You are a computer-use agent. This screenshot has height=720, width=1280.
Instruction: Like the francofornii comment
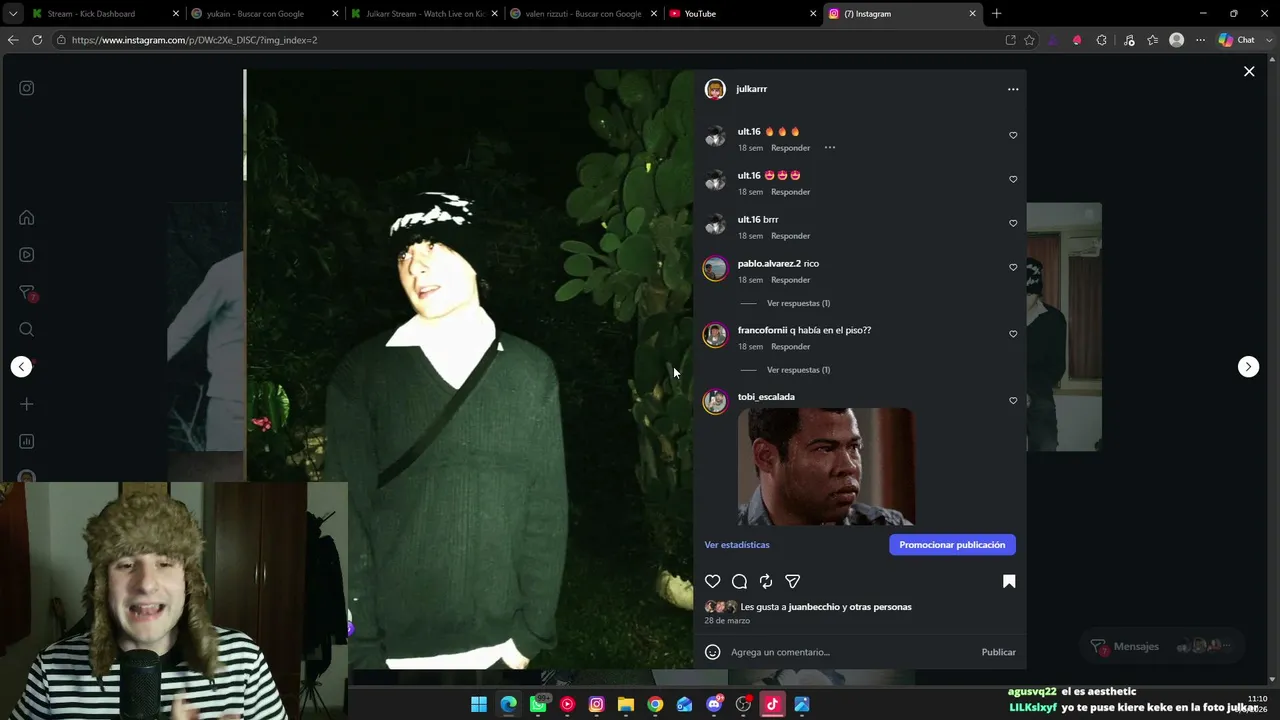click(1013, 334)
